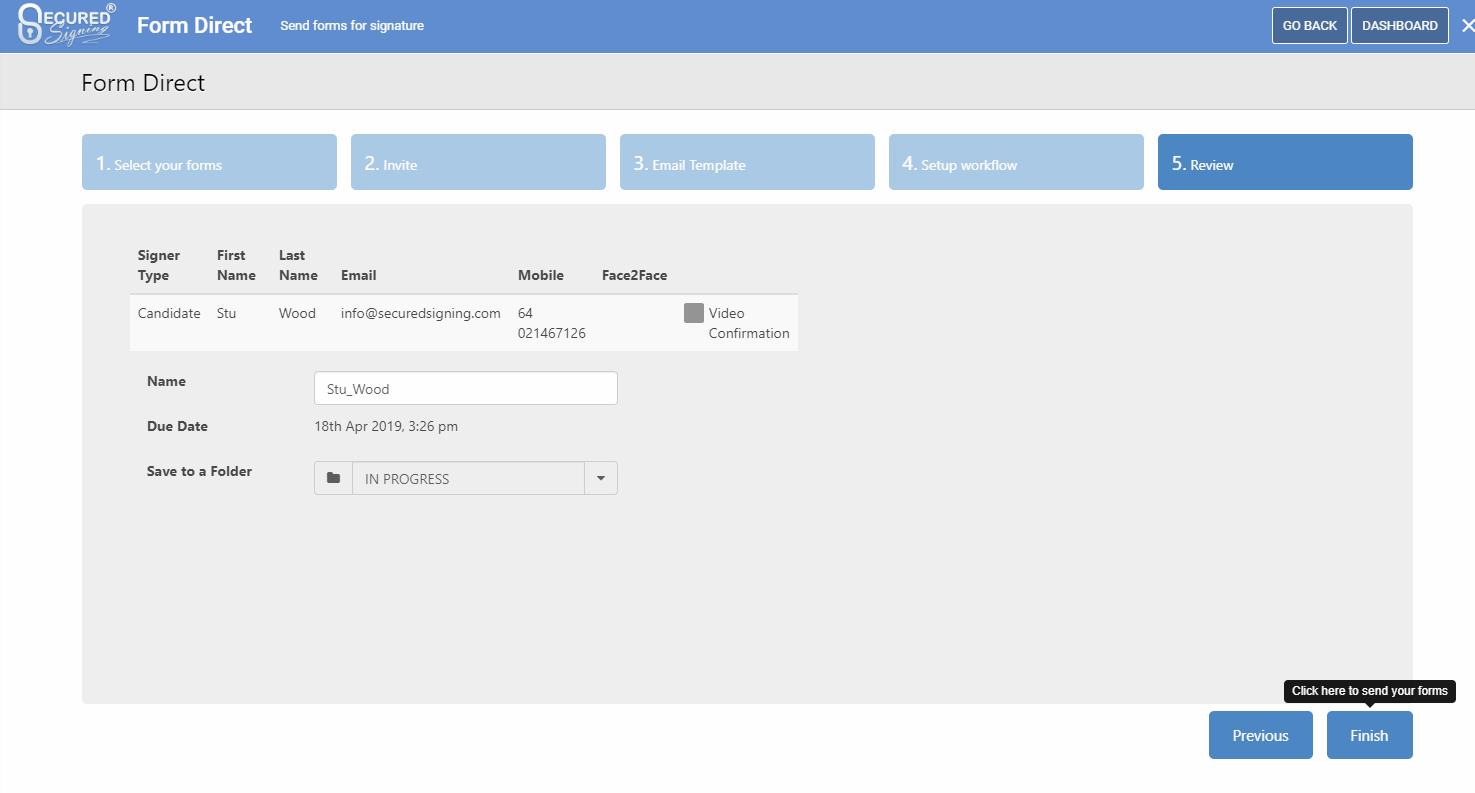Click the Form Direct header title
The width and height of the screenshot is (1475, 793).
pos(194,25)
